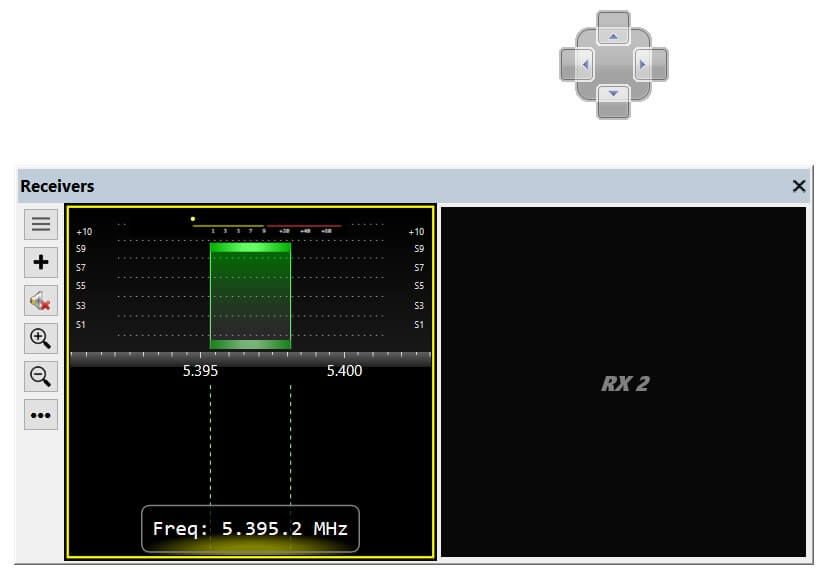Close the Receivers panel
The width and height of the screenshot is (833, 584).
tap(798, 186)
